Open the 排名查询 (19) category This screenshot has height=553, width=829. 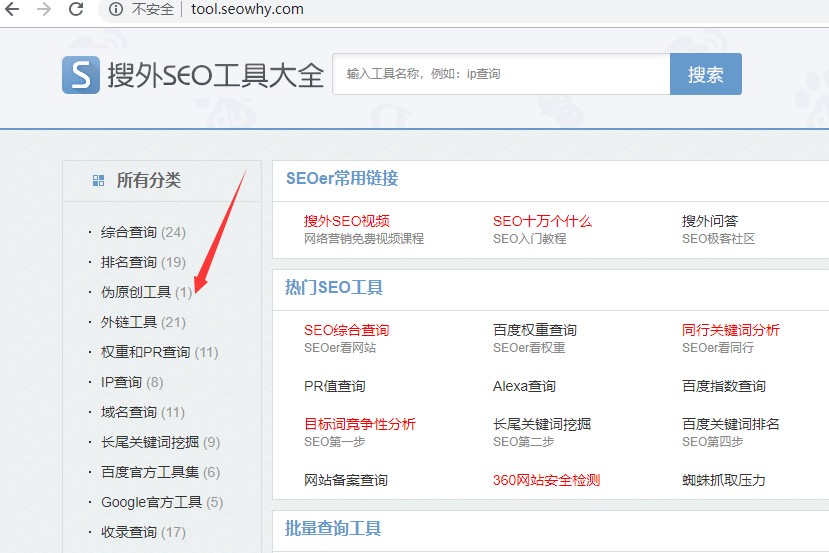[x=143, y=262]
